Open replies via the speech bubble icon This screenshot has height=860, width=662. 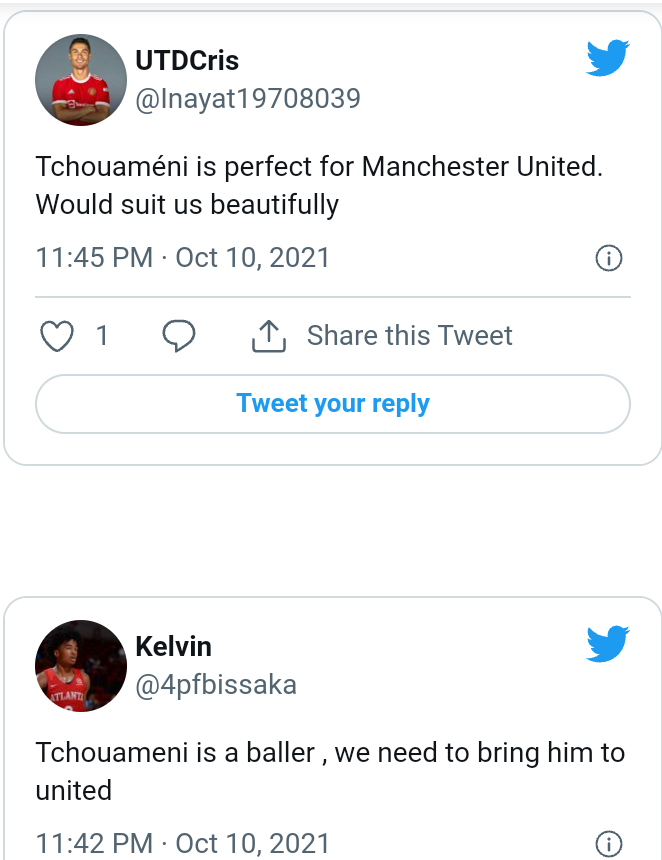(x=179, y=335)
